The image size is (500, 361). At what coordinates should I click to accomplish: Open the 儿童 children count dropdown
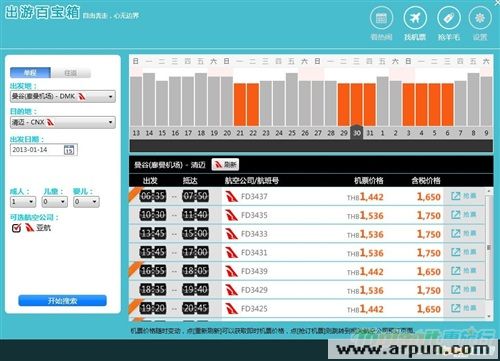[x=55, y=202]
